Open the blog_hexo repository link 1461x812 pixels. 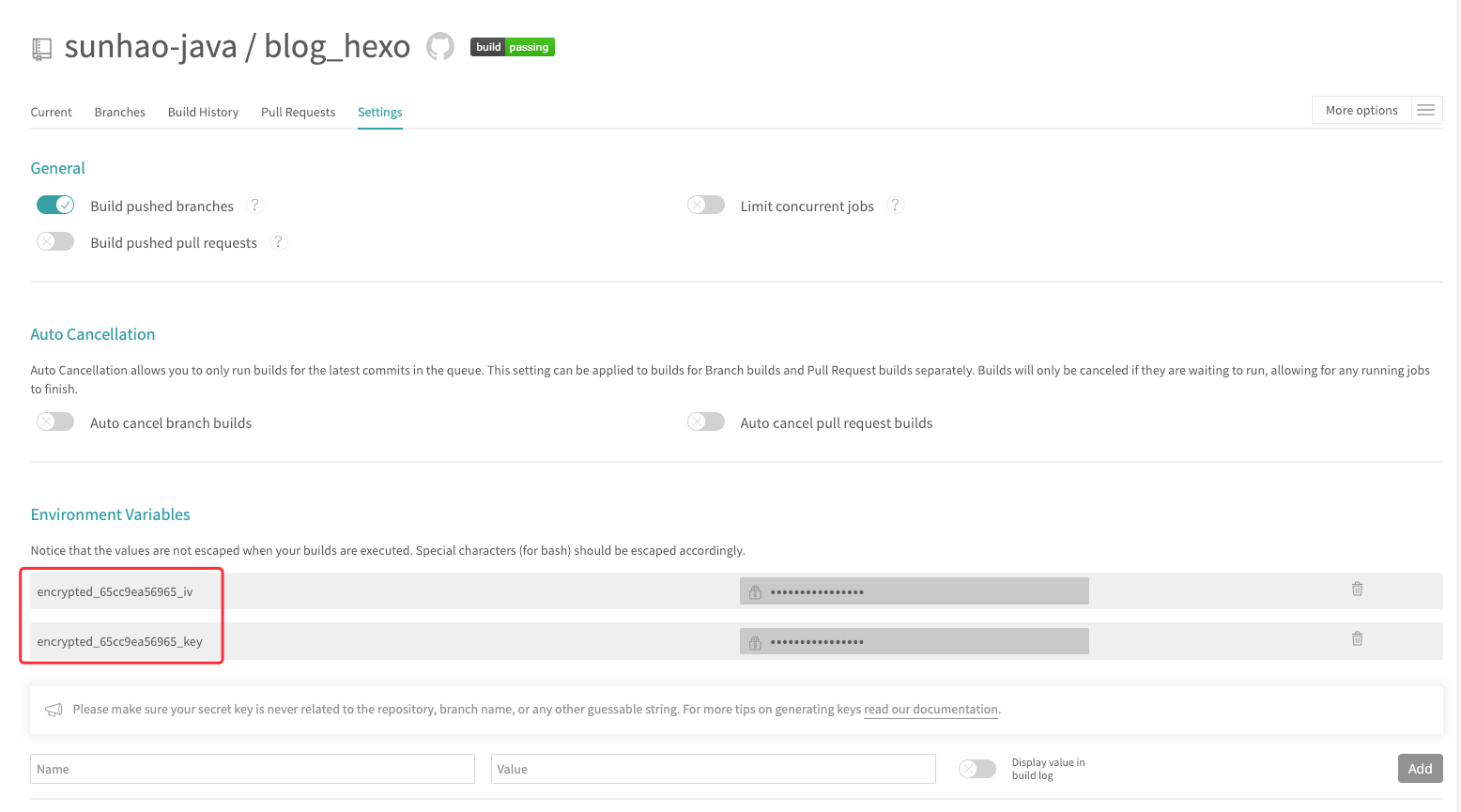[x=337, y=46]
